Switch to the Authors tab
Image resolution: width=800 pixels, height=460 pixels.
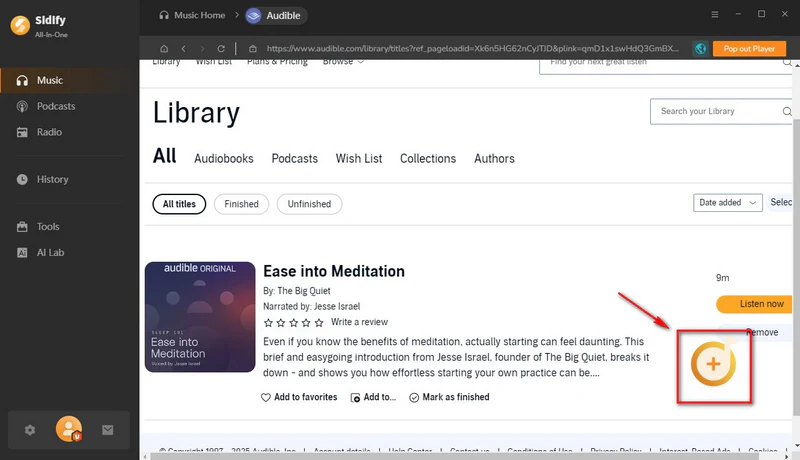[494, 159]
